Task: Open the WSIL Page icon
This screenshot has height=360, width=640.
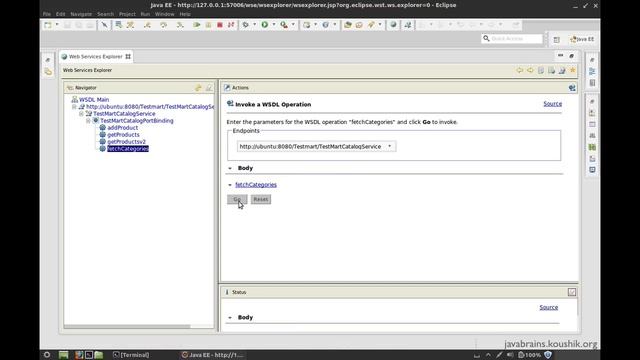Action: [x=551, y=70]
